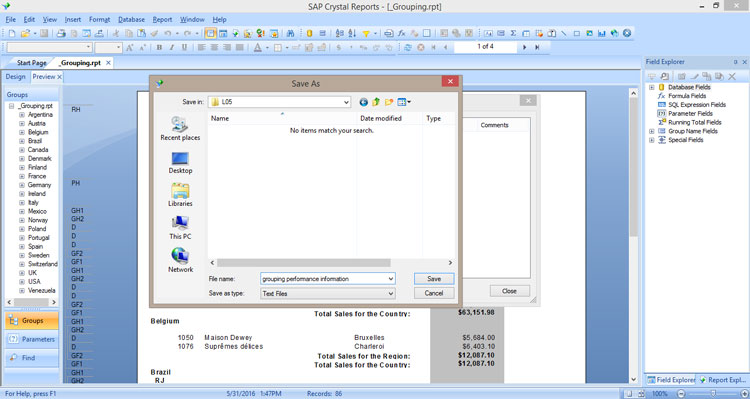Viewport: 750px width, 399px height.
Task: Open the File menu
Action: (11, 20)
